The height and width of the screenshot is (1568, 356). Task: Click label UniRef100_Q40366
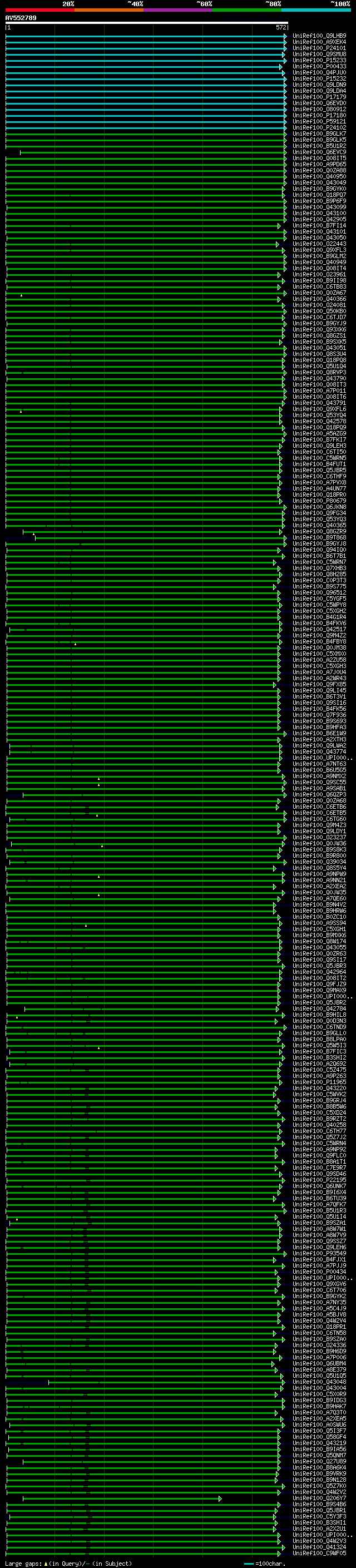(x=319, y=299)
